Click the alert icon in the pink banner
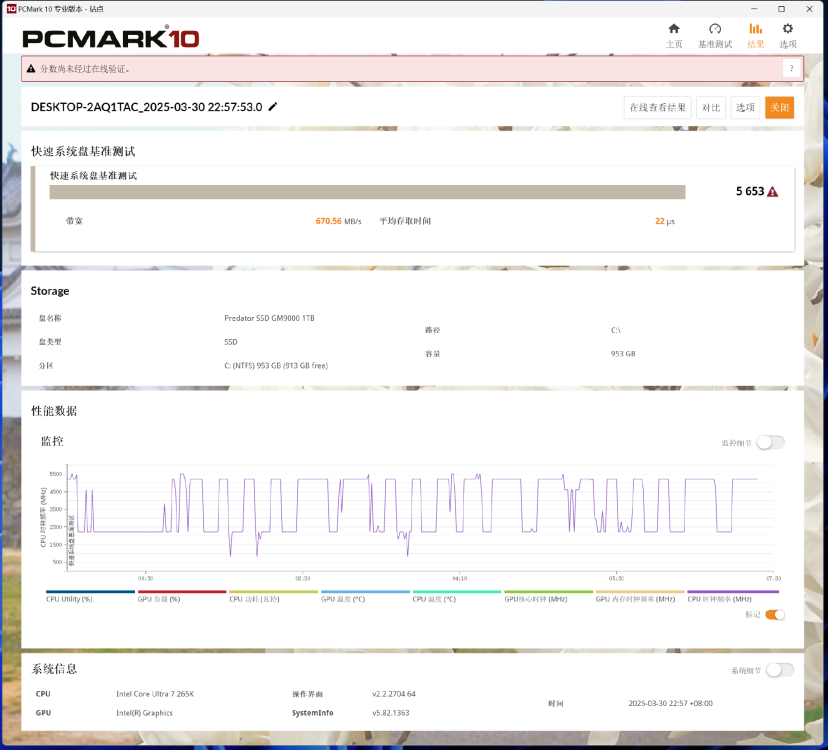 tap(31, 69)
